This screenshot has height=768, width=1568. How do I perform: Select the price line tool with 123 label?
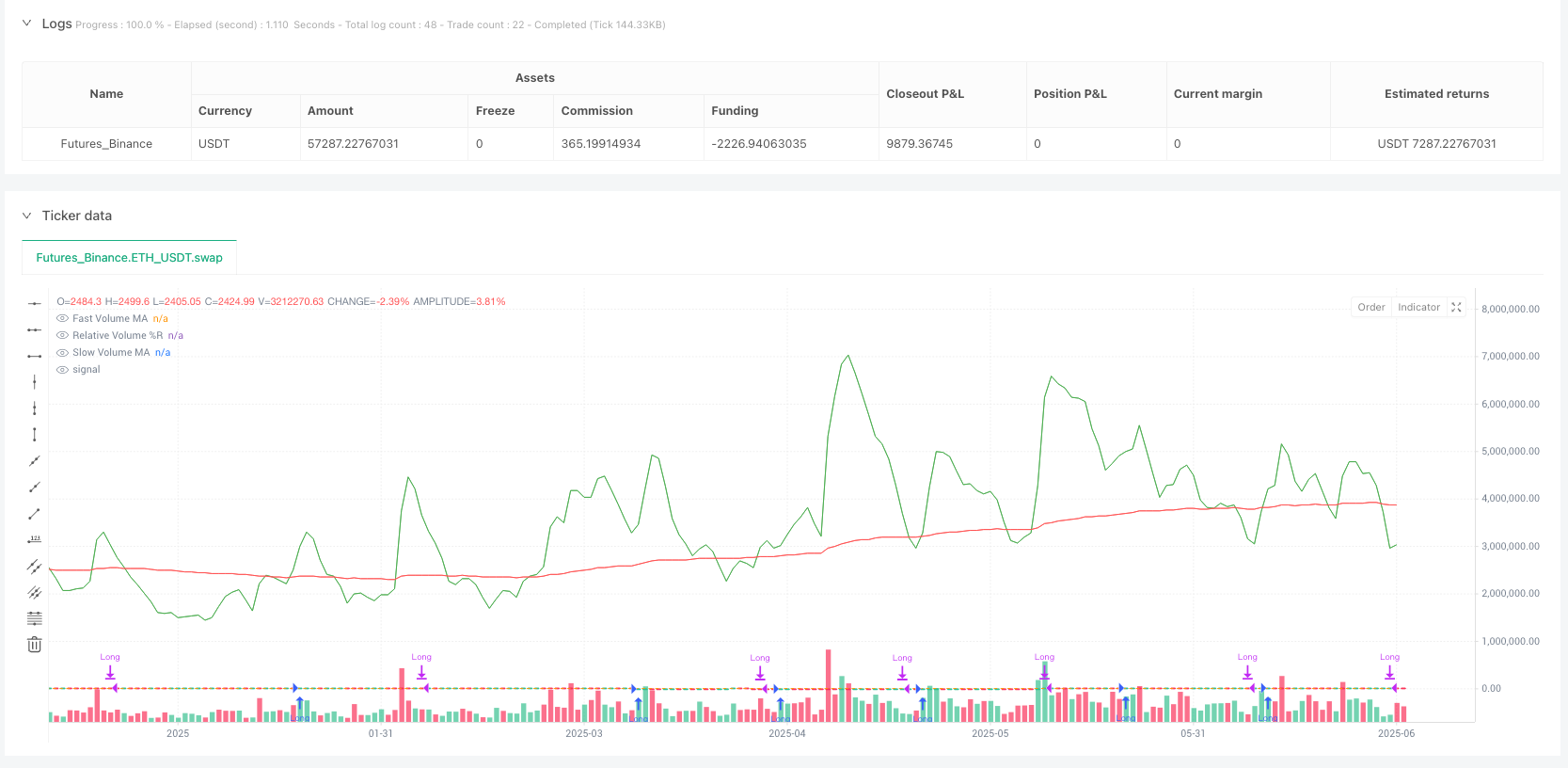[x=35, y=539]
